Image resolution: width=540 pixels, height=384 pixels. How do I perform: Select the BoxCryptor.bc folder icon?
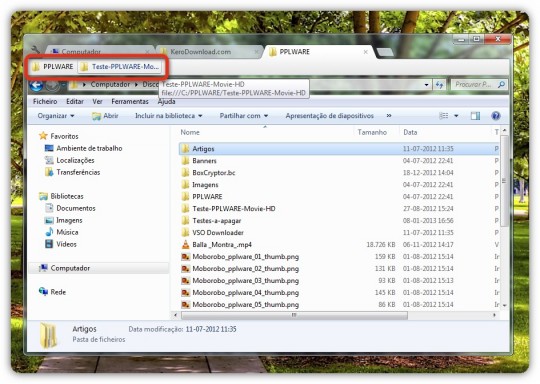[x=186, y=173]
